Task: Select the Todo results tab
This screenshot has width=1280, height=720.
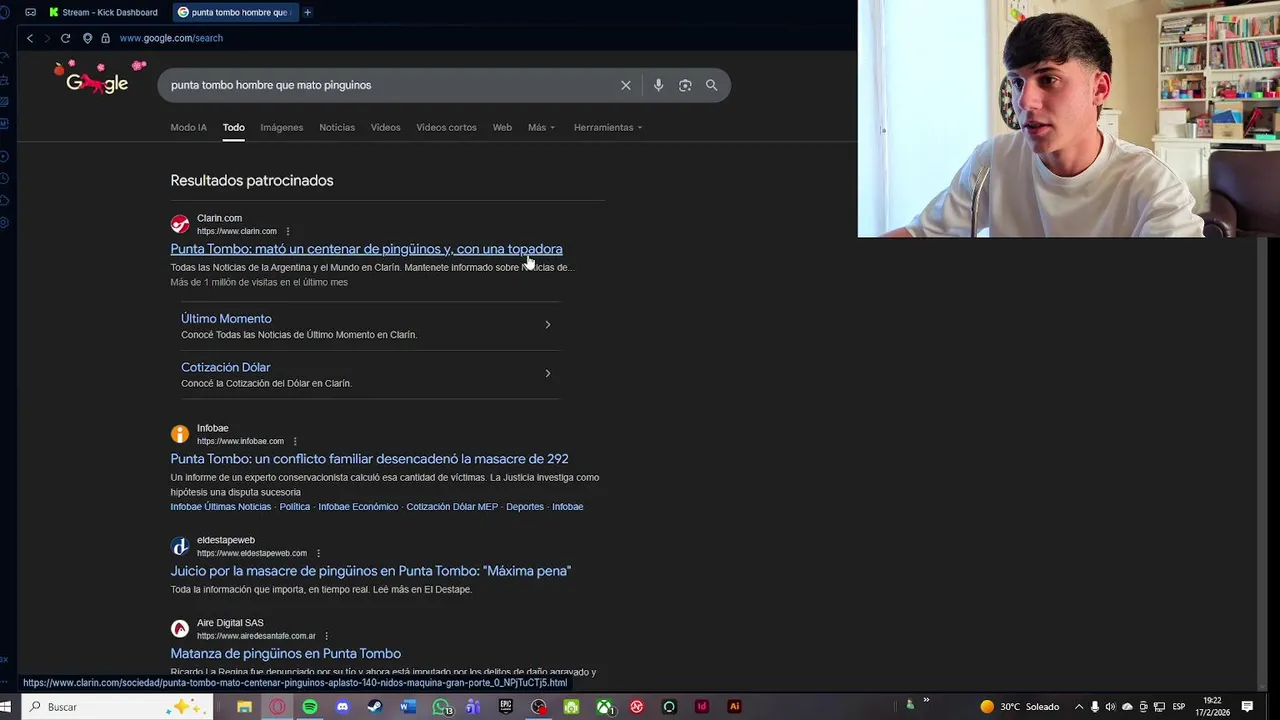Action: pos(233,127)
